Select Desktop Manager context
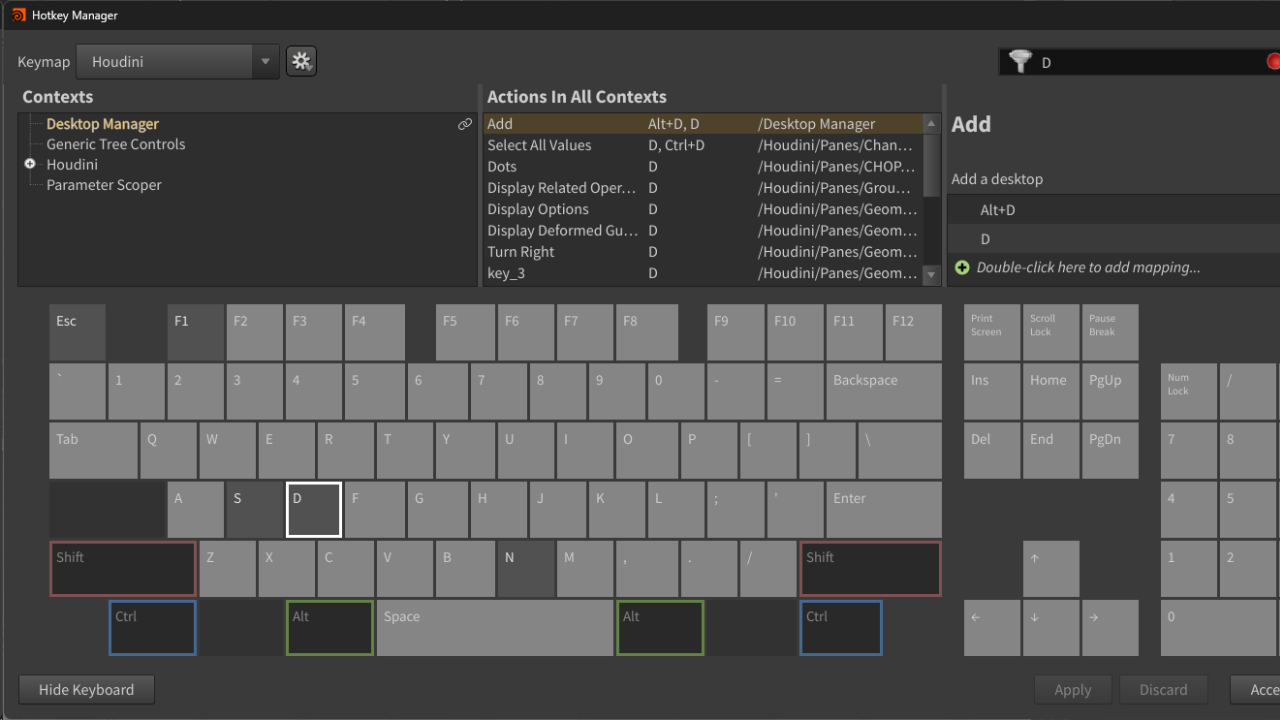The height and width of the screenshot is (720, 1280). tap(102, 124)
